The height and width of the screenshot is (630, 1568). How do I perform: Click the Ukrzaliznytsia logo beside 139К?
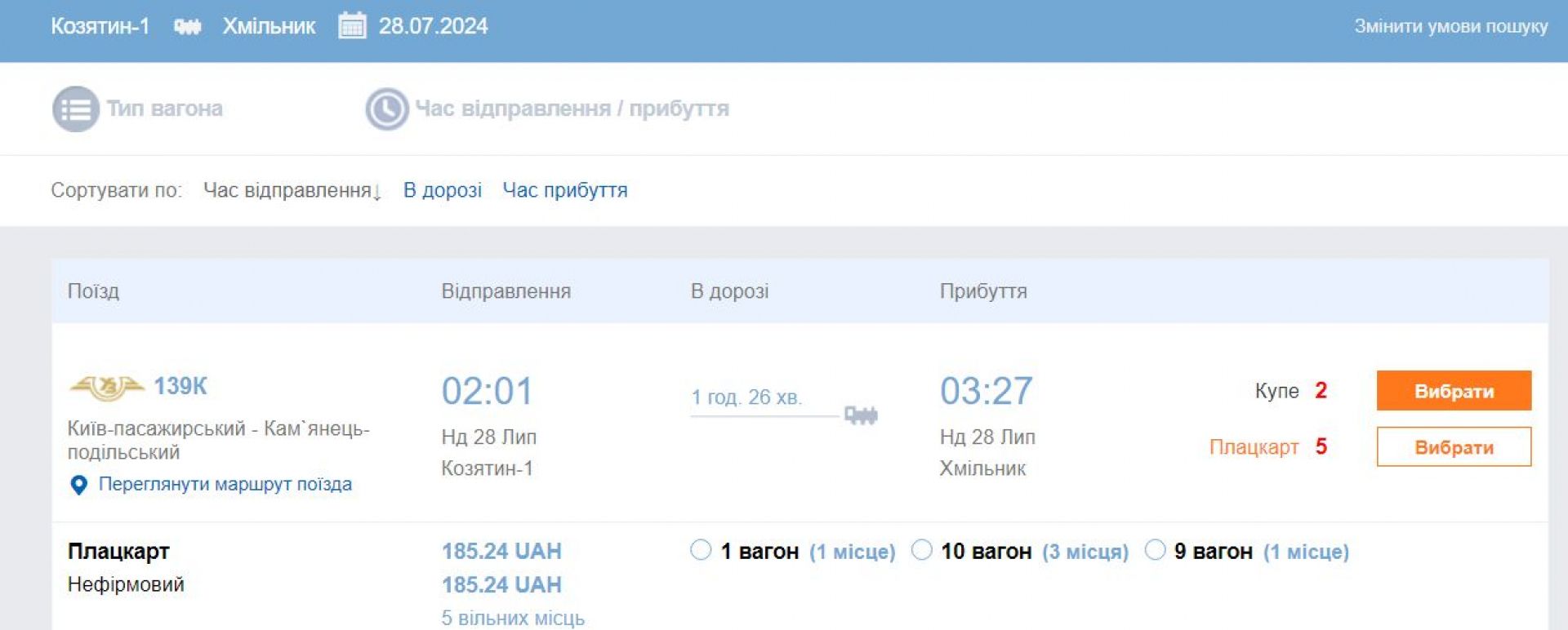(x=107, y=387)
